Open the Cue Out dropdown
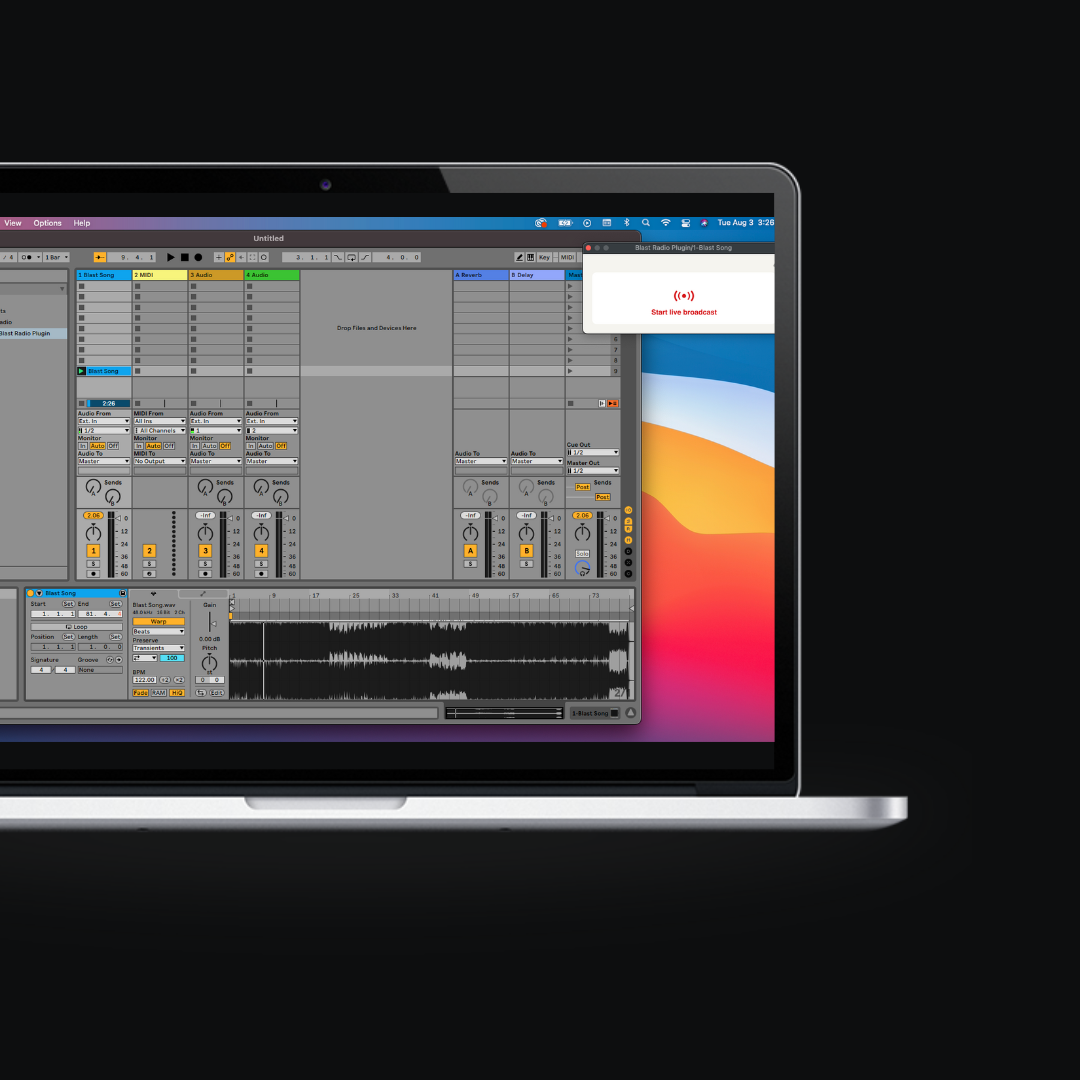Viewport: 1080px width, 1080px height. pyautogui.click(x=593, y=452)
